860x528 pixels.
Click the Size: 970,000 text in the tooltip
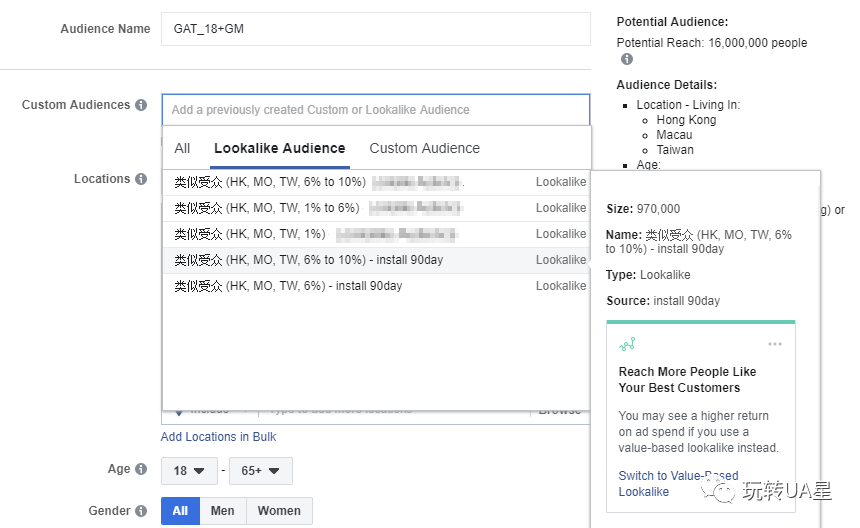click(x=643, y=209)
